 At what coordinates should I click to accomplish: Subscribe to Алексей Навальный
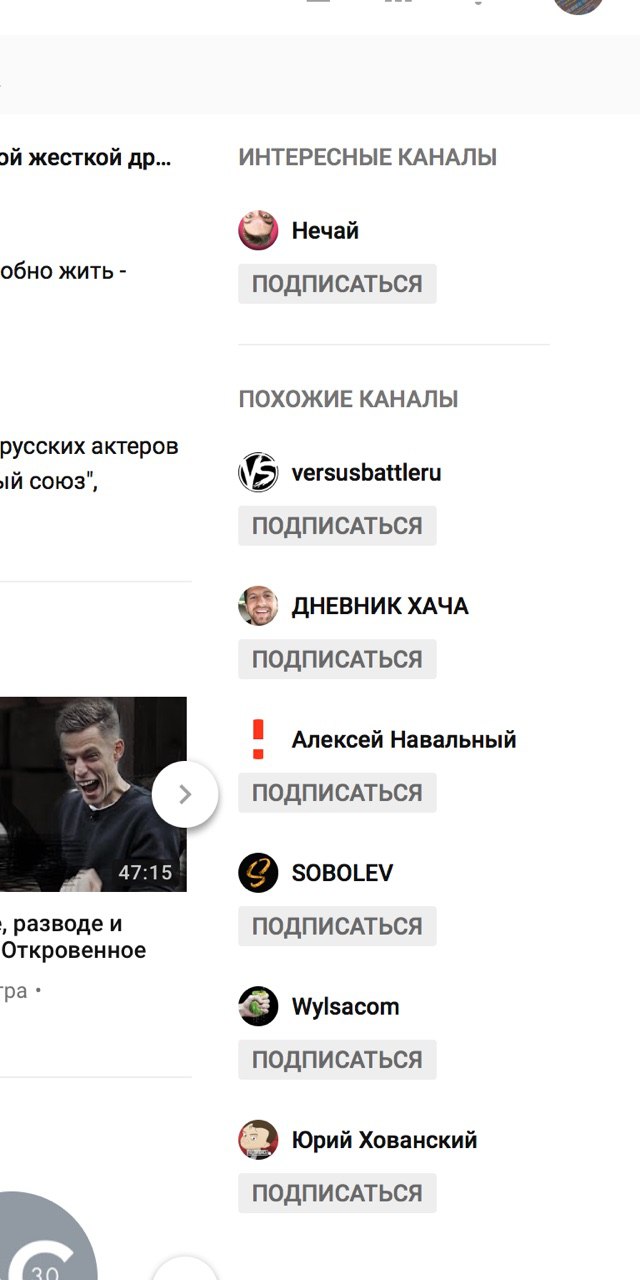337,793
